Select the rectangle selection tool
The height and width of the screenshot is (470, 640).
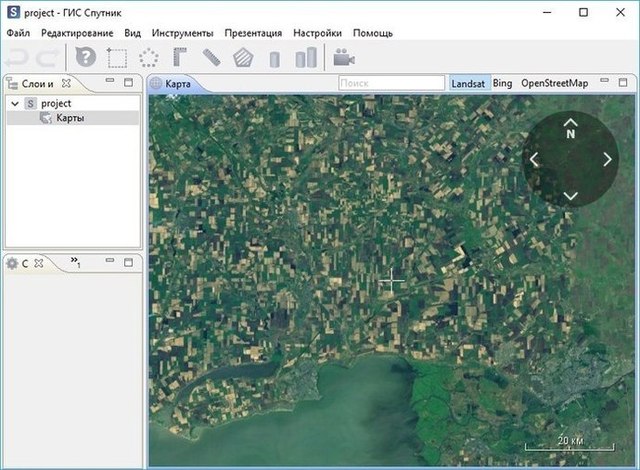(117, 58)
